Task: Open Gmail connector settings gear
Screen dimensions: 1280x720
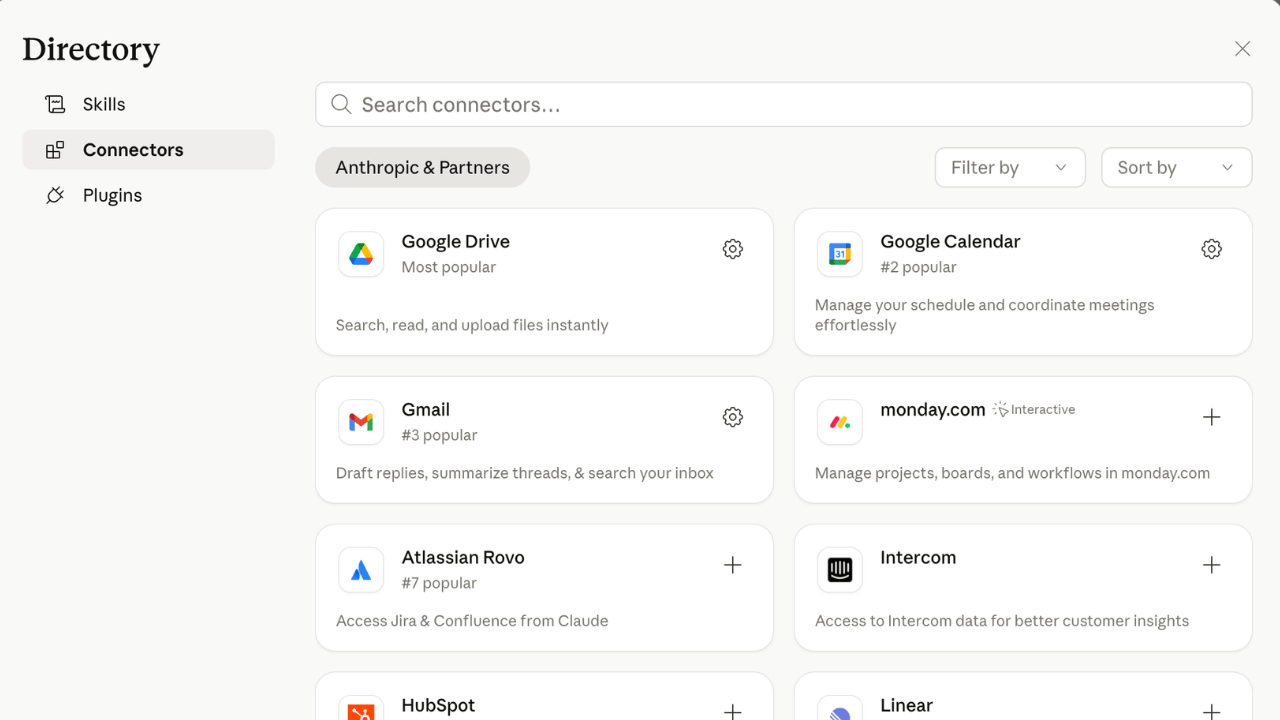Action: (x=733, y=417)
